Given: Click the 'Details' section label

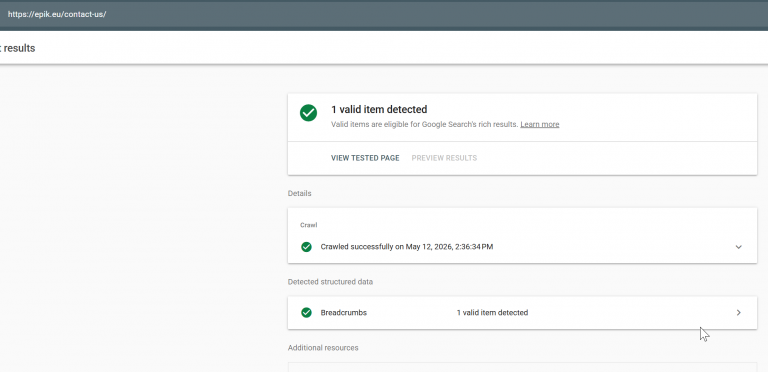Looking at the screenshot, I should click(x=299, y=193).
